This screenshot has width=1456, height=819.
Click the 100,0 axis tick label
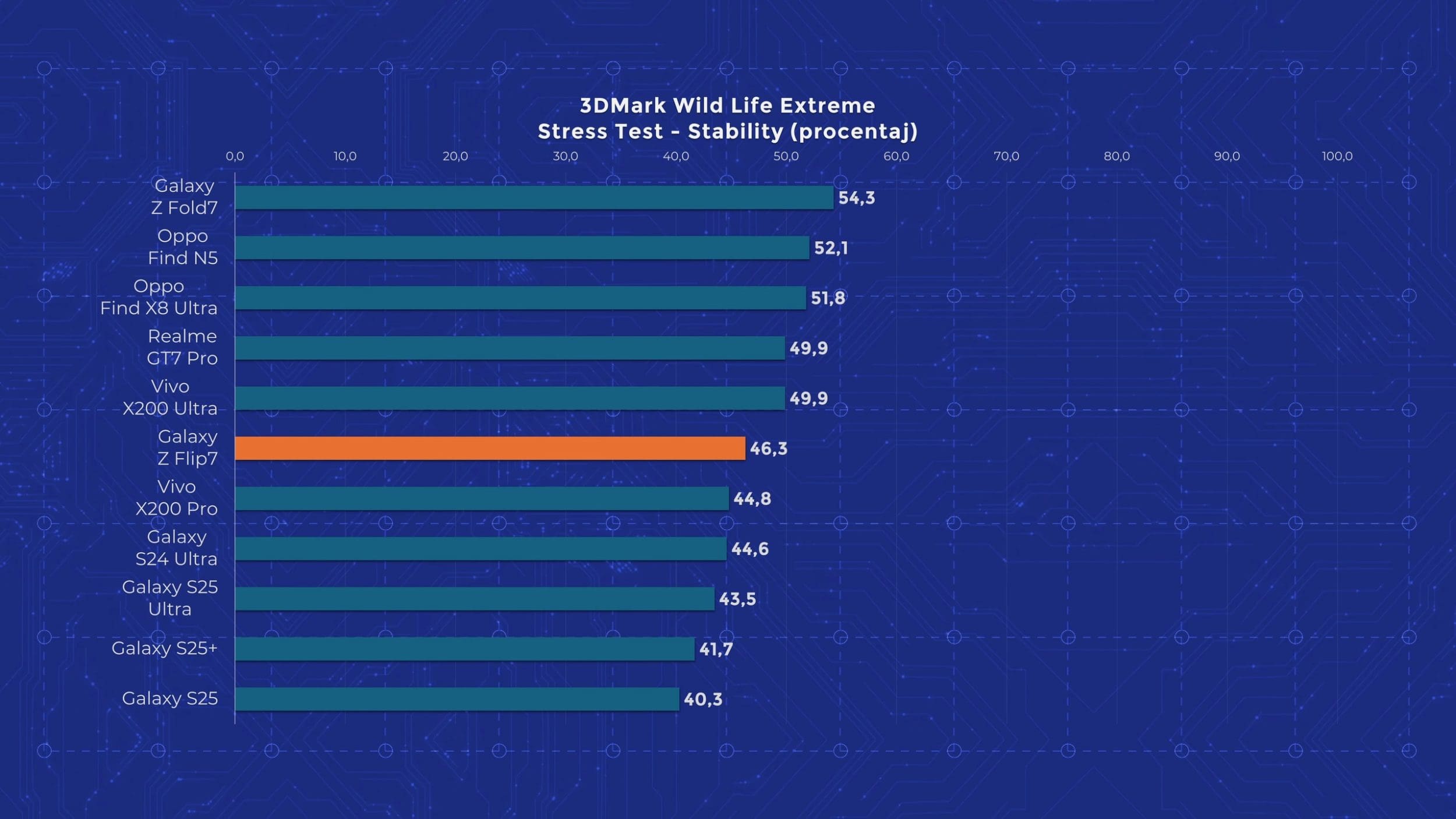[x=1337, y=156]
